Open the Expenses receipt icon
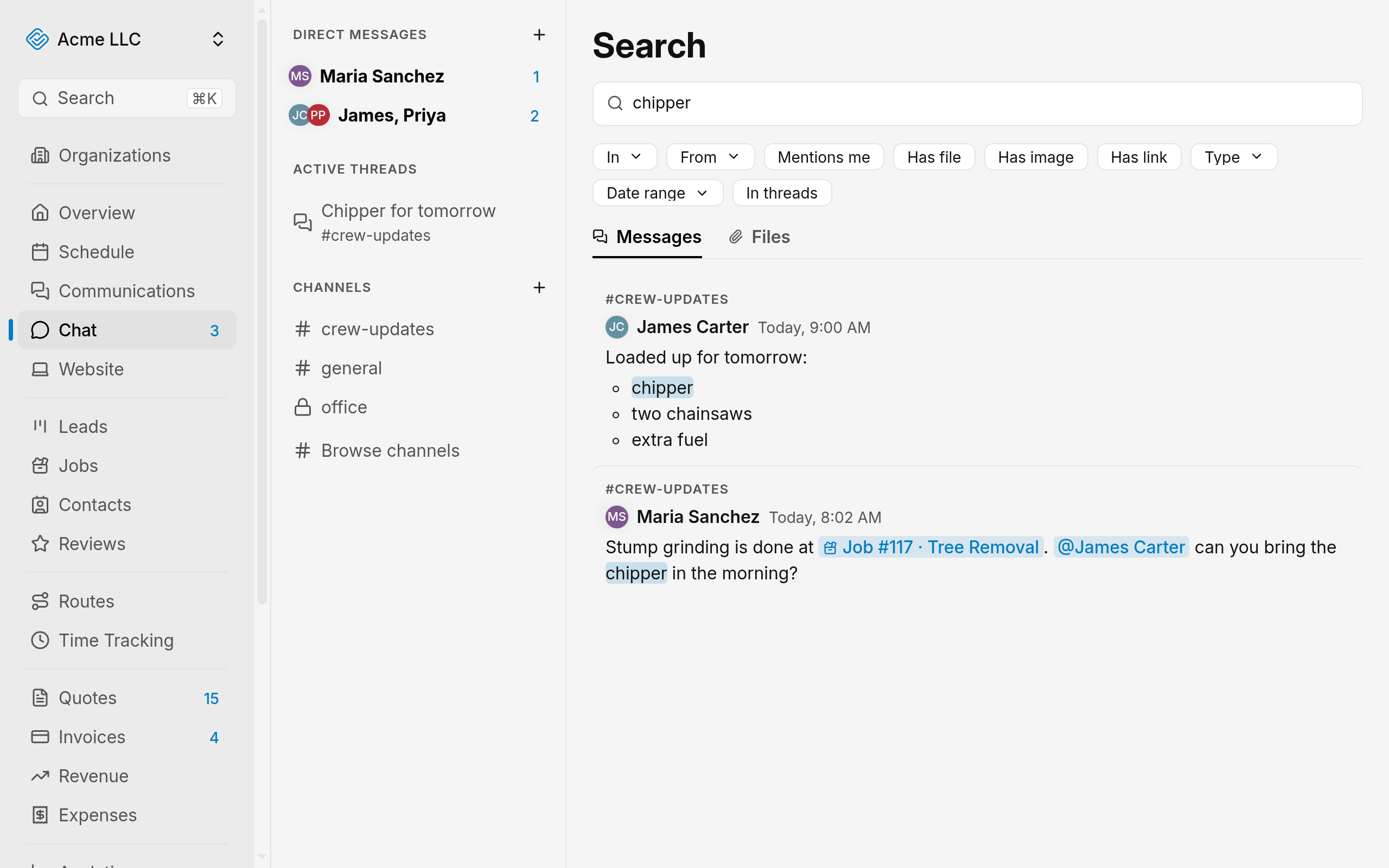The height and width of the screenshot is (868, 1389). click(x=40, y=815)
